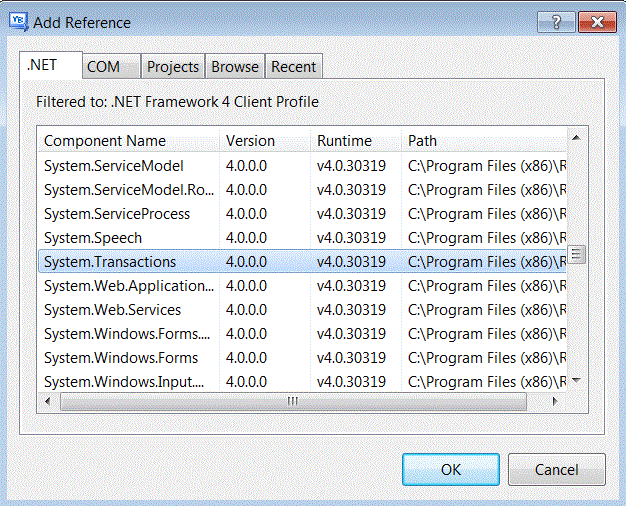Select System.Windows.Forms component
626x510 pixels.
point(302,357)
